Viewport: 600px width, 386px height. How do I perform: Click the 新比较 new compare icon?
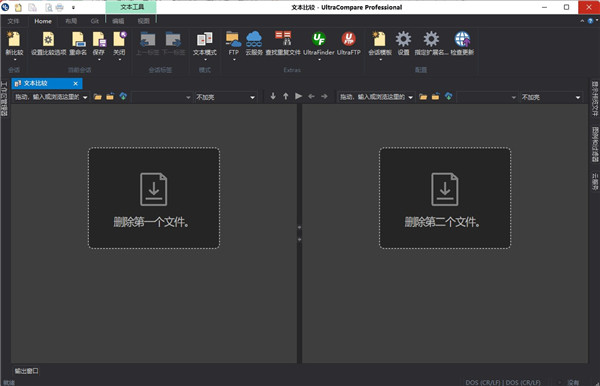click(x=14, y=39)
